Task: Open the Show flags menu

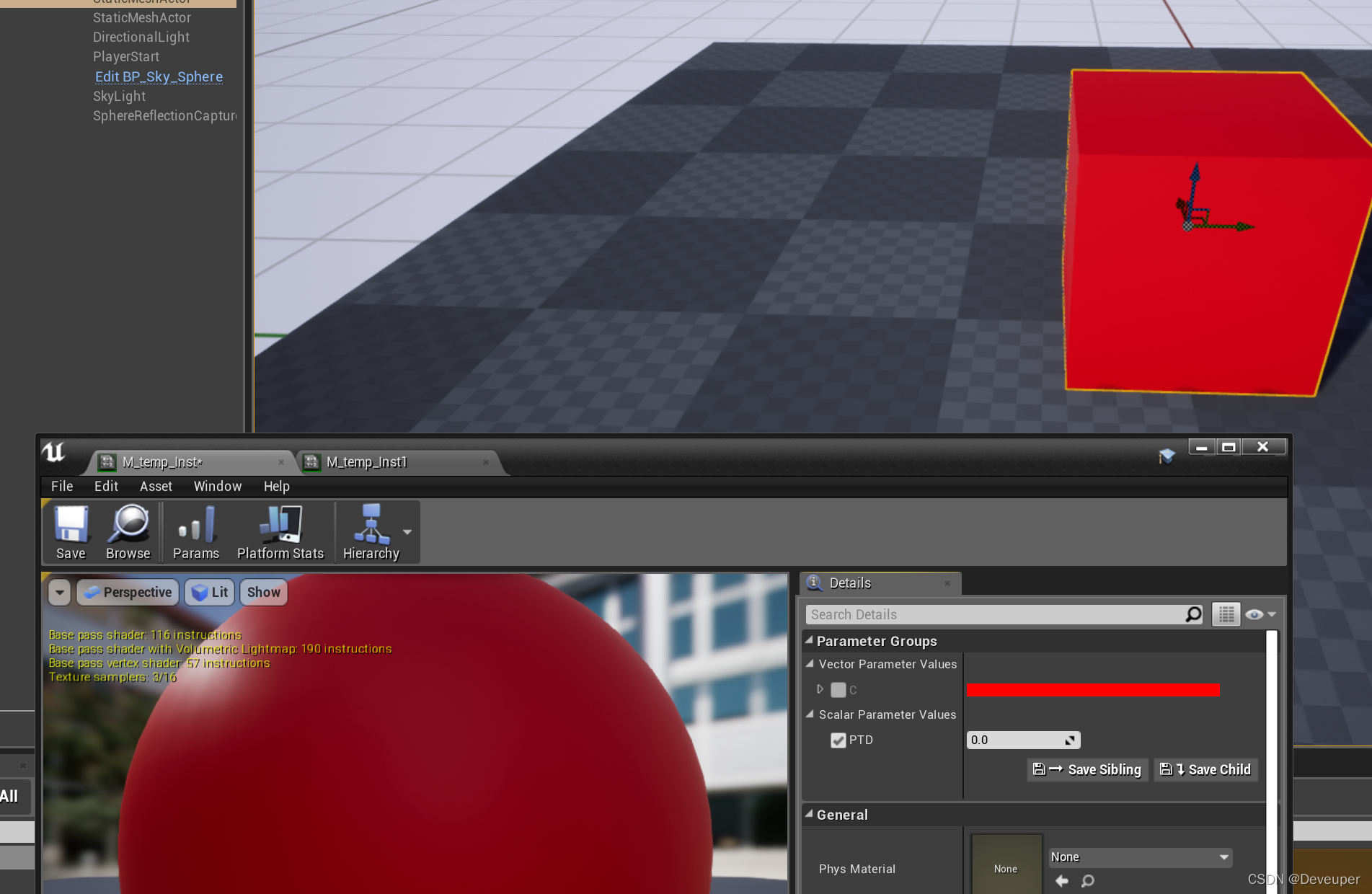Action: (263, 593)
